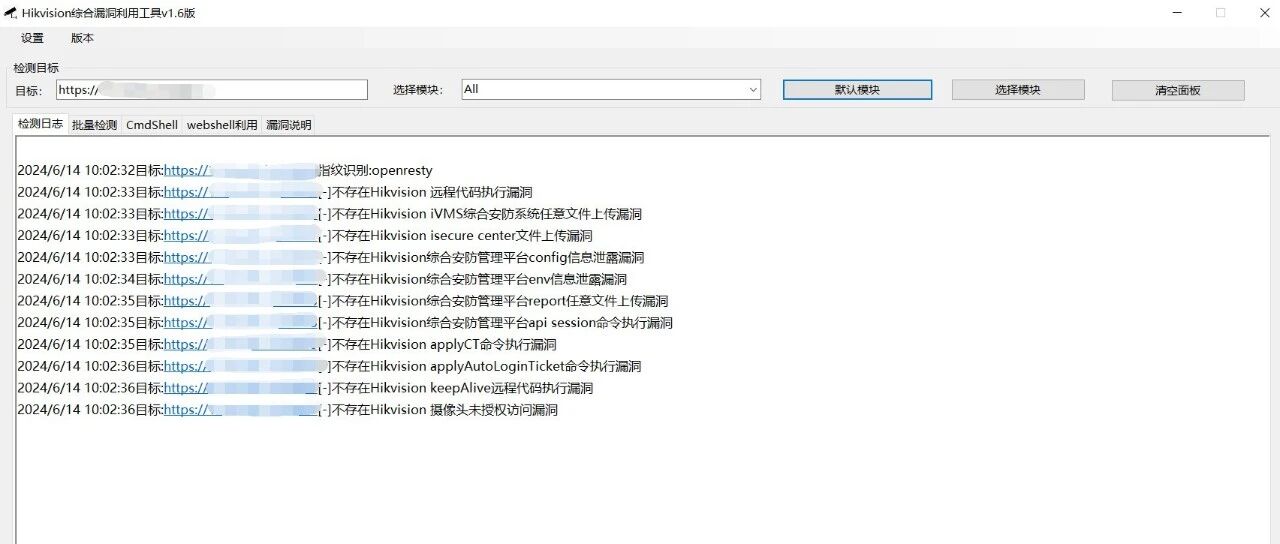This screenshot has width=1280, height=544.
Task: Click timestamp 10:02:34 on the env row
Action: [108, 279]
